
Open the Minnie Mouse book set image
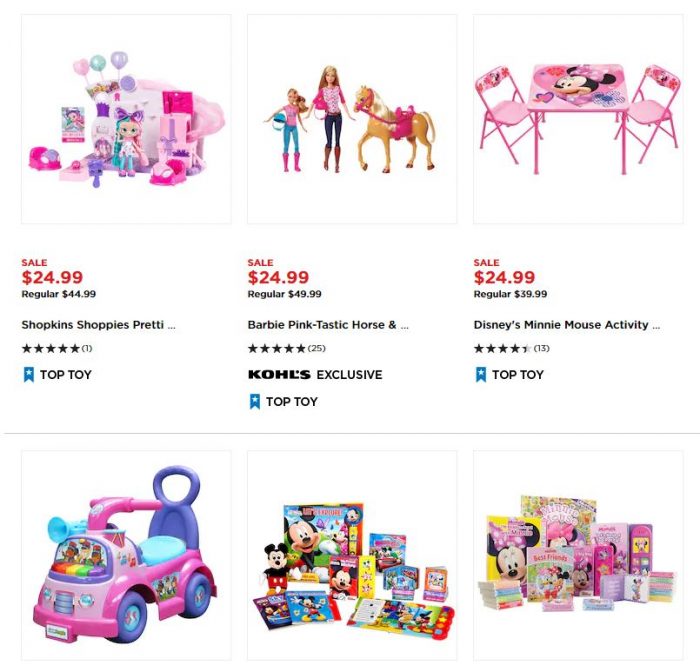pos(578,555)
